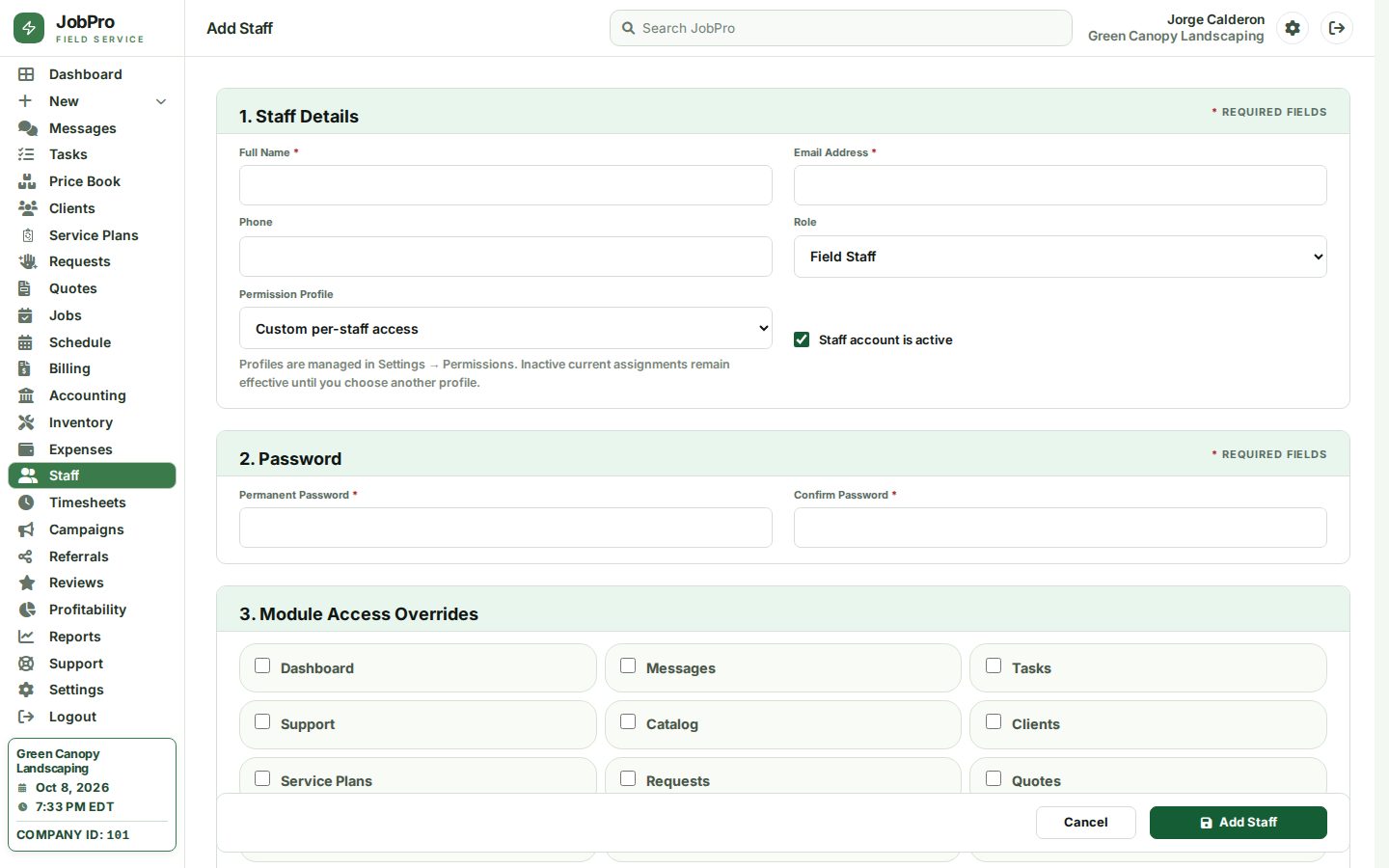Click the Profitability pie chart icon
1389x868 pixels.
point(27,610)
